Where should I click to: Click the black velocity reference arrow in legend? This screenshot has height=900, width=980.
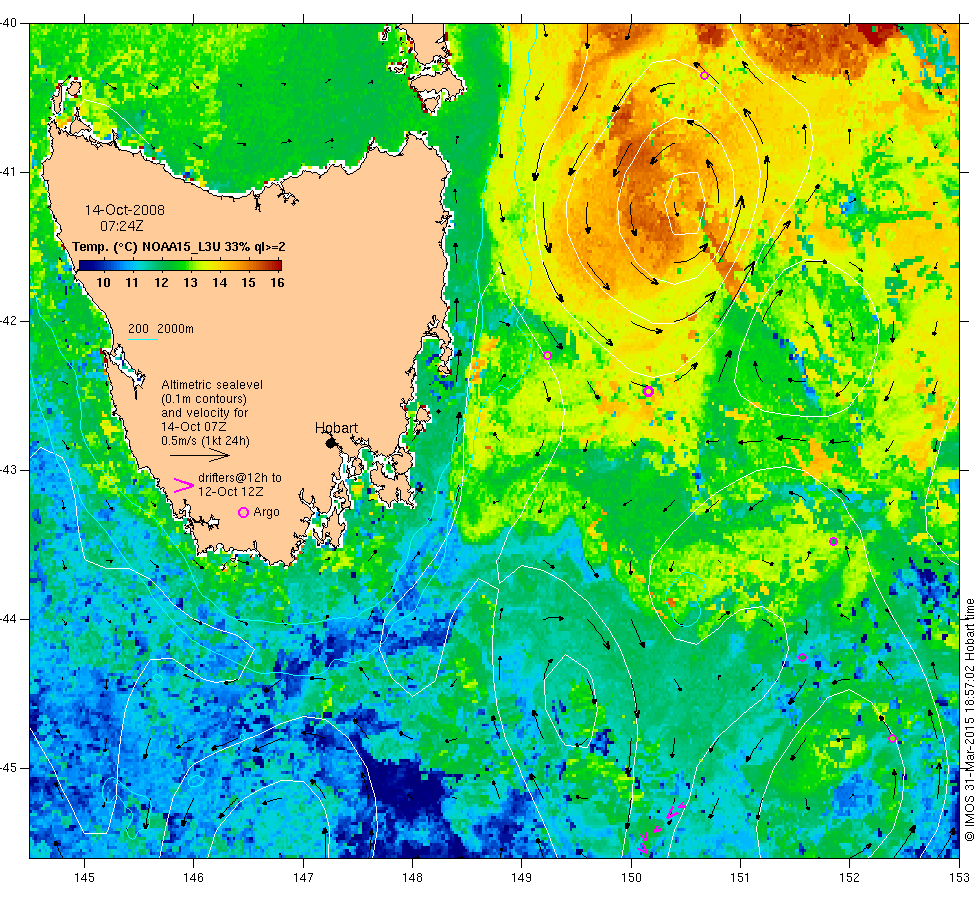200,456
